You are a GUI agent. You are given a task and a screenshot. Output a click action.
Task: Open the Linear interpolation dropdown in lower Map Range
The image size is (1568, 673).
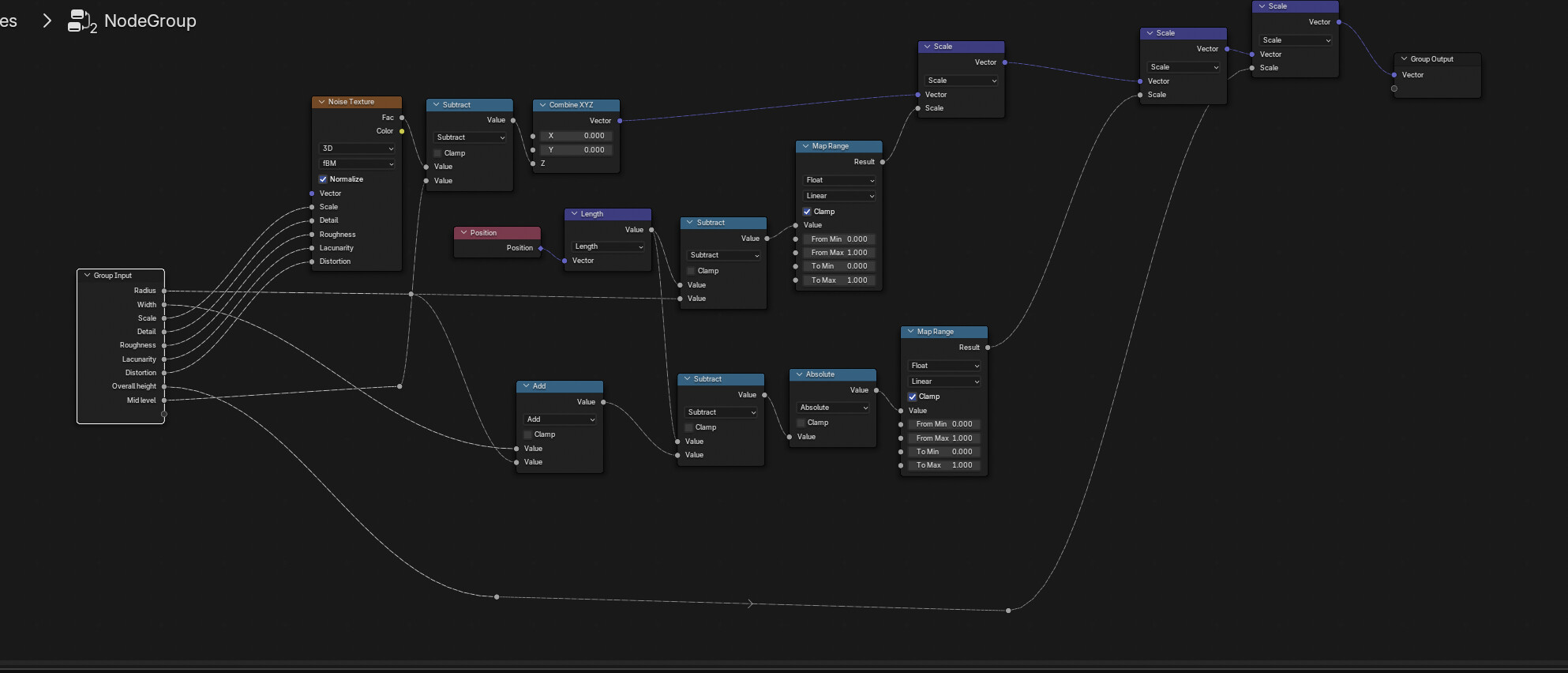click(x=945, y=382)
